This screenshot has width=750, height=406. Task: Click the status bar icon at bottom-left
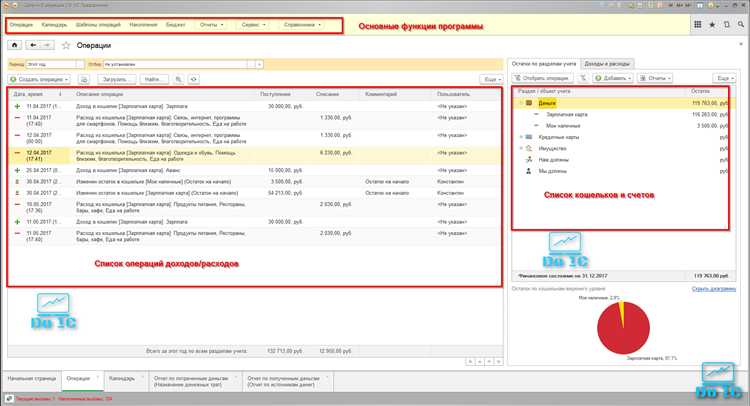coord(9,399)
